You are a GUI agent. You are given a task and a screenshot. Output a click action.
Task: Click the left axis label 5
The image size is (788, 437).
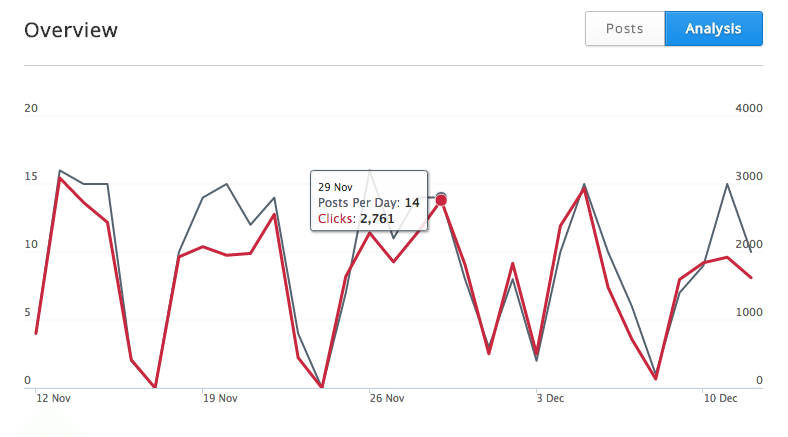point(28,313)
